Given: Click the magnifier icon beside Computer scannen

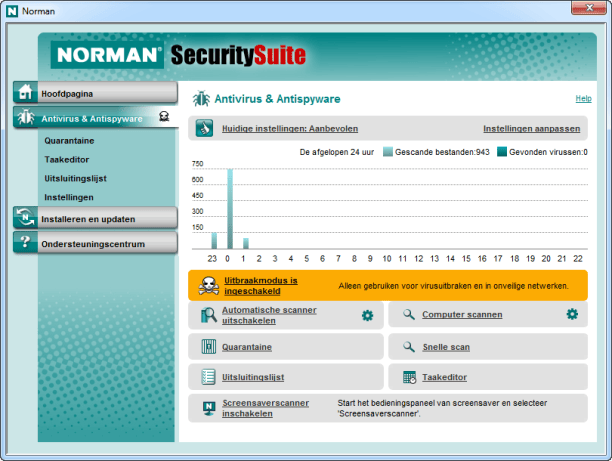Looking at the screenshot, I should click(x=409, y=314).
